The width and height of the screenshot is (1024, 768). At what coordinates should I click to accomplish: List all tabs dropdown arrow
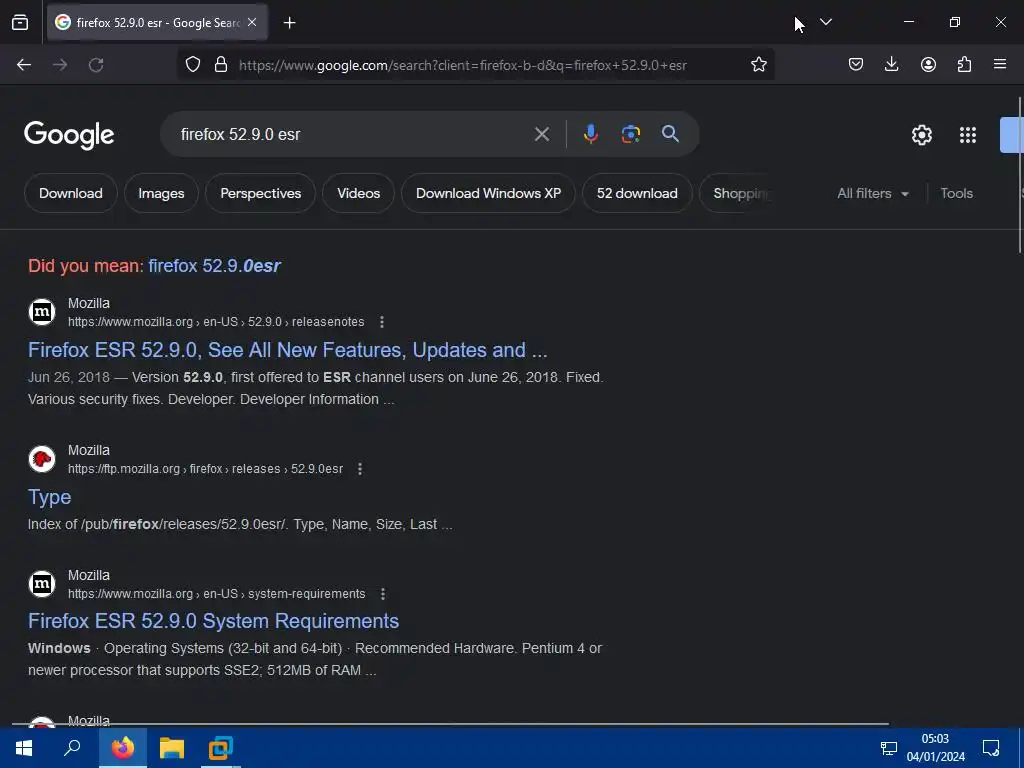point(825,22)
